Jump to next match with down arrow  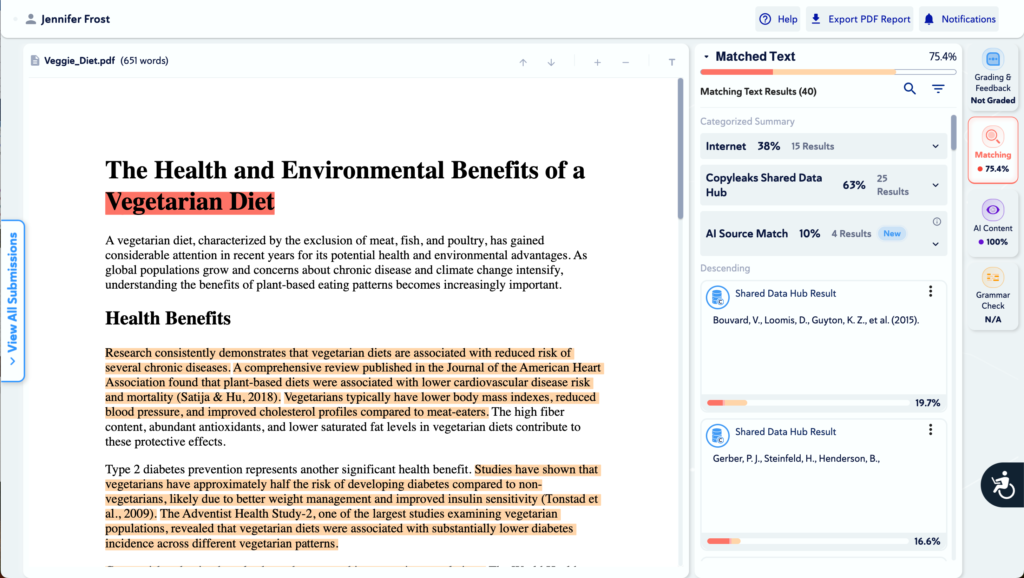[x=550, y=62]
